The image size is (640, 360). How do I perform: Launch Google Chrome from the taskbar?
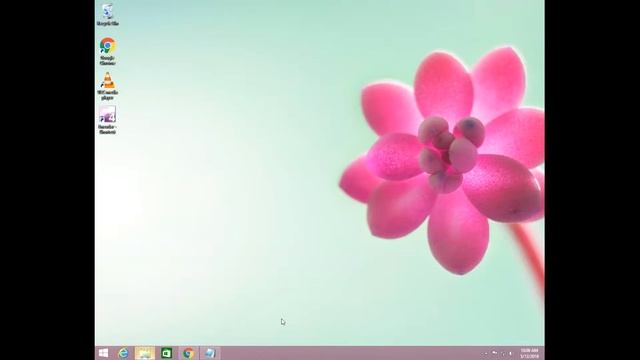click(188, 353)
